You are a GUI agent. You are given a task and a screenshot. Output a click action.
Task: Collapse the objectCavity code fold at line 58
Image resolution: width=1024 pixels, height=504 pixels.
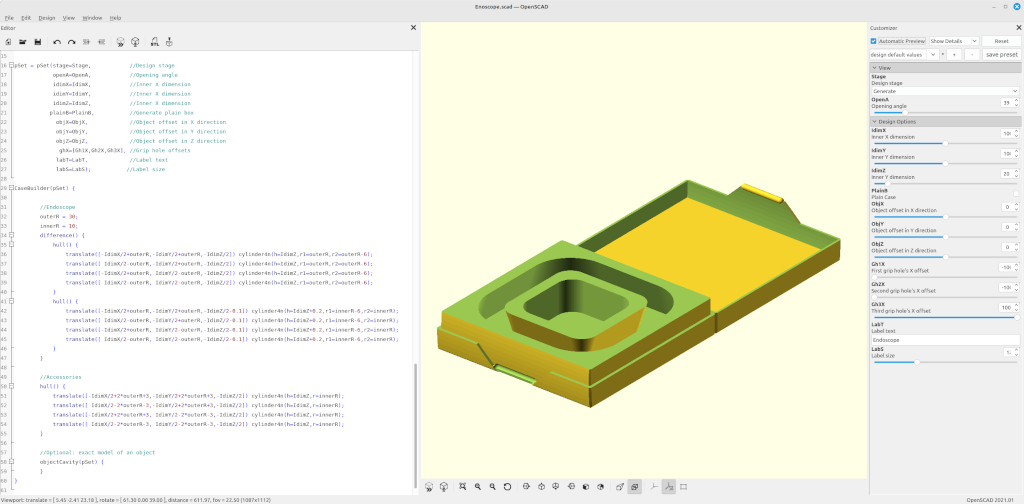click(x=12, y=462)
